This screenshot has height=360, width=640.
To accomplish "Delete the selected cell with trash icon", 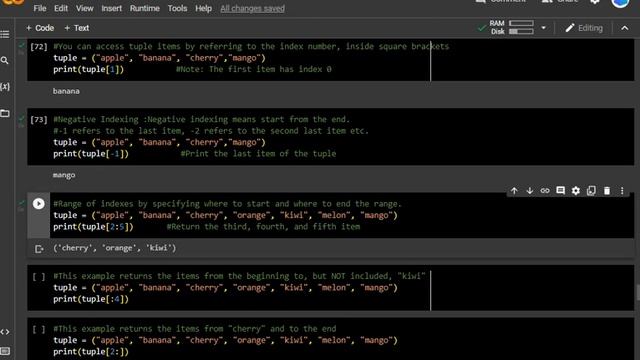I will click(607, 191).
